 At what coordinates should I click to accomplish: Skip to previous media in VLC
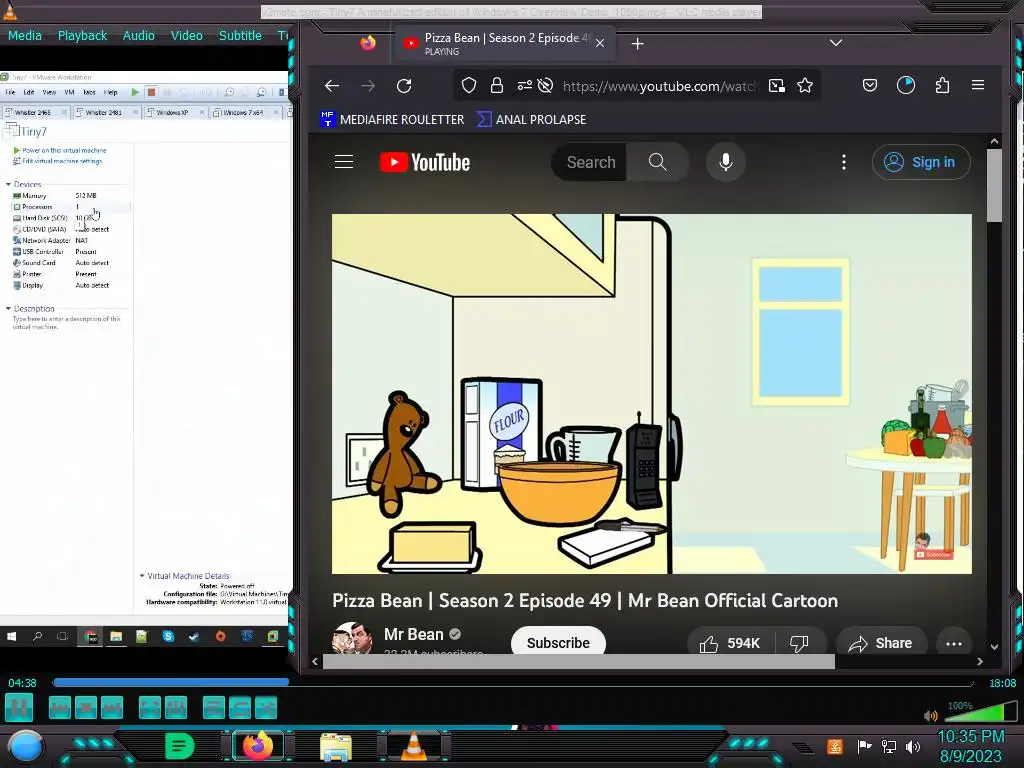59,707
